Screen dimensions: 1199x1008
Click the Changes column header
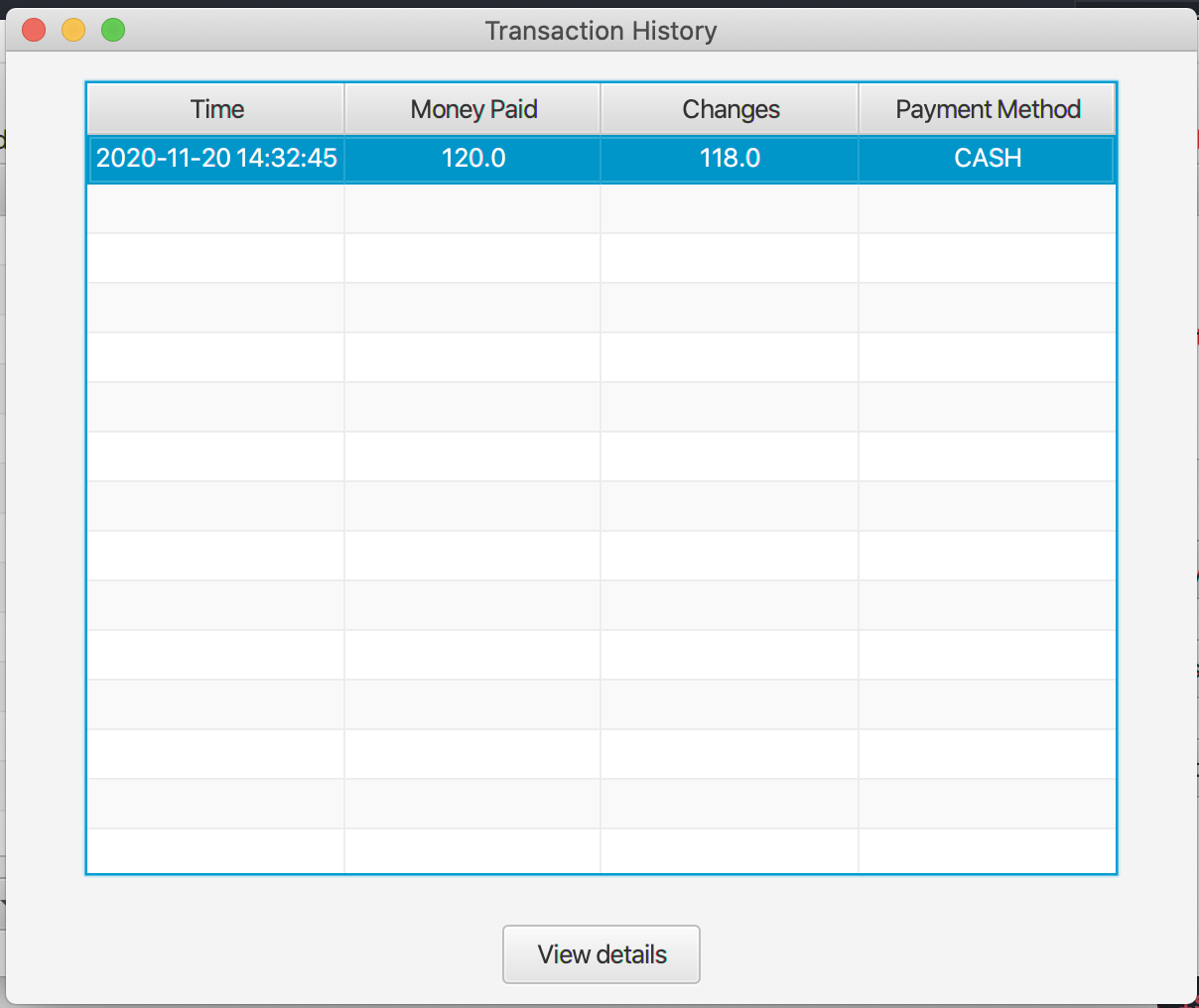(x=729, y=108)
